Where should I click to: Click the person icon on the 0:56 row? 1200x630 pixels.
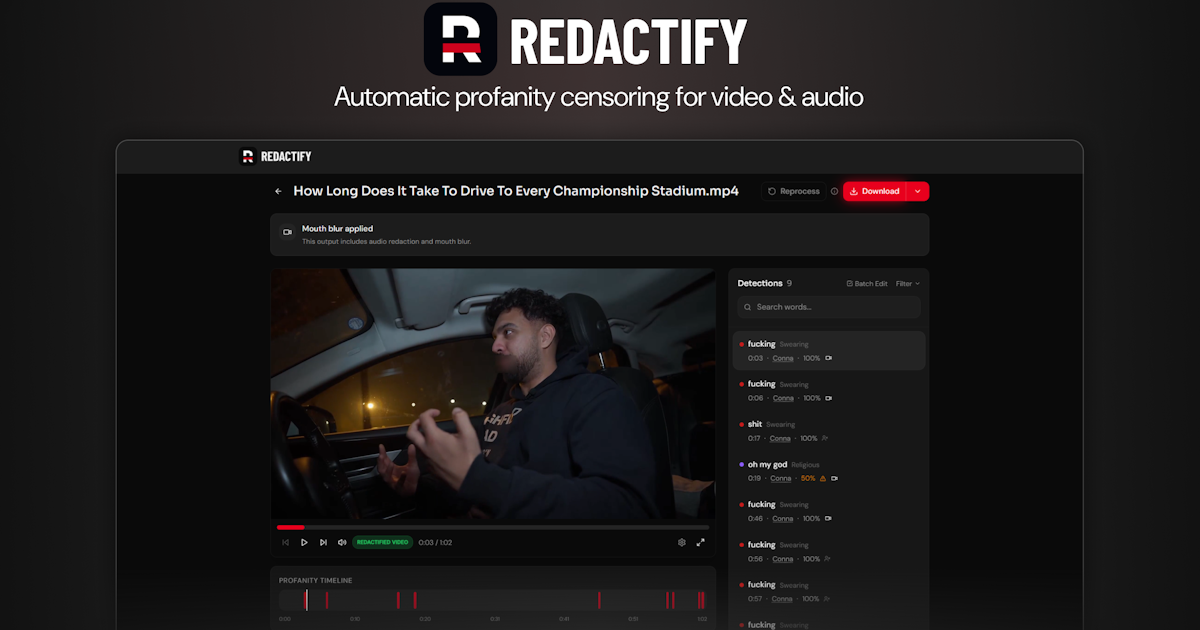coord(828,558)
